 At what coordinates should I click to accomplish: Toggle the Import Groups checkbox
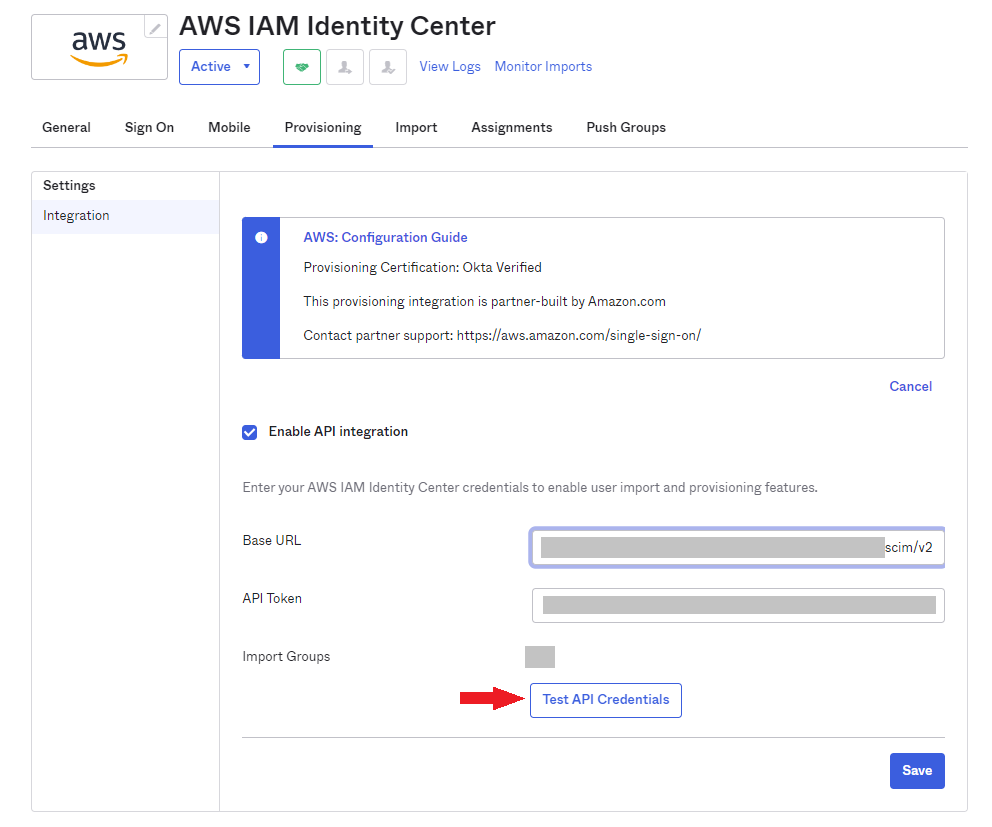(x=539, y=657)
